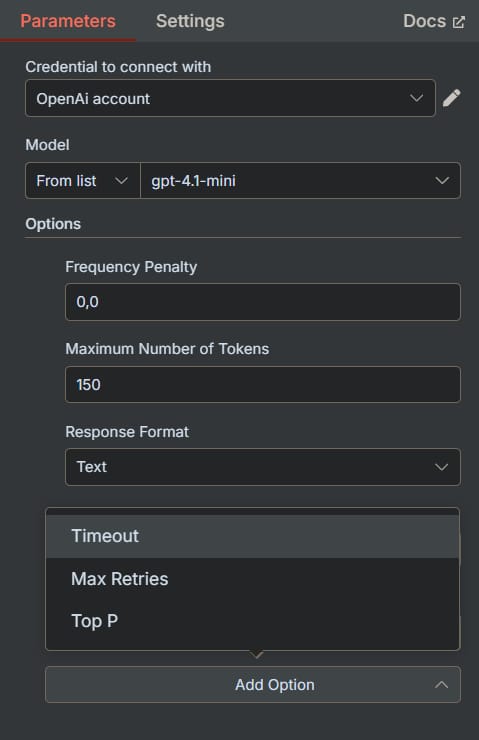
Task: Click the chevron in Response Format field
Action: [x=441, y=467]
